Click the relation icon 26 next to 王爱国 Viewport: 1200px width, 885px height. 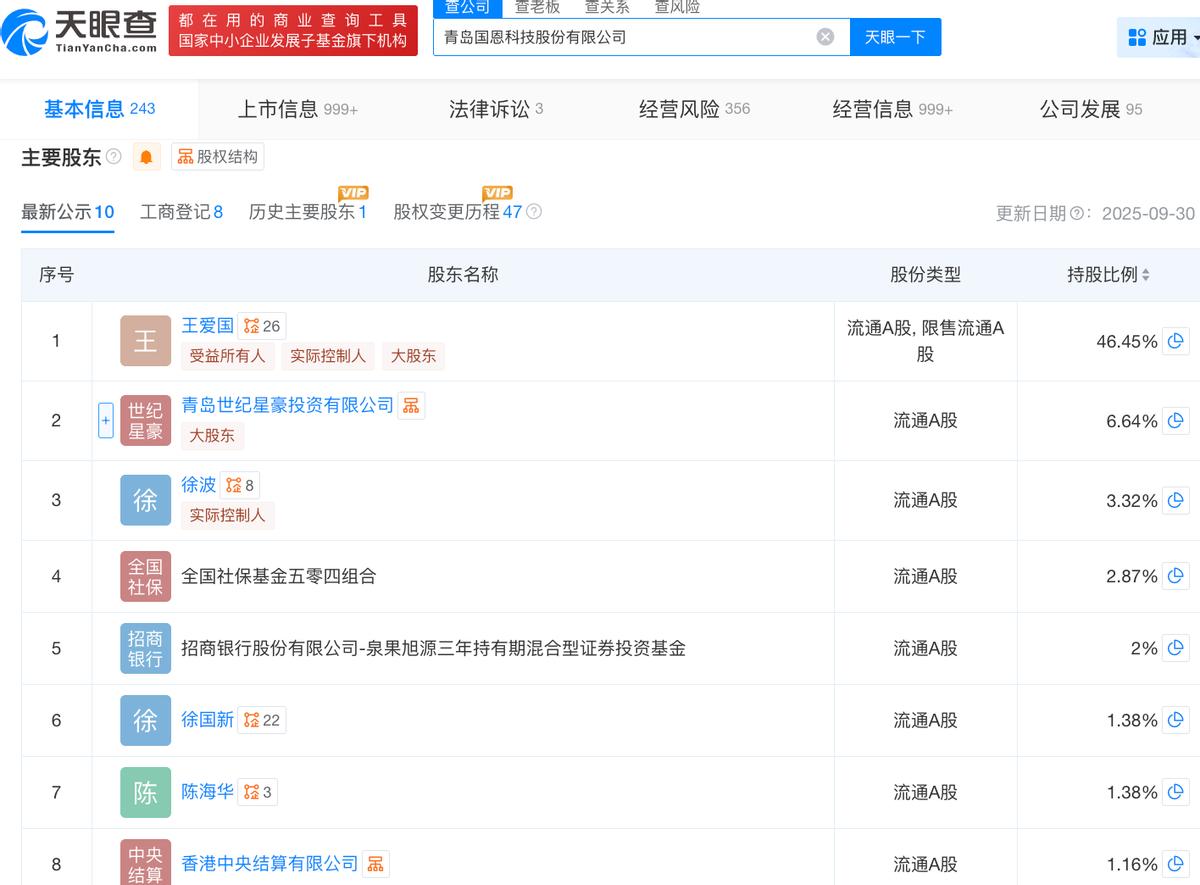262,326
